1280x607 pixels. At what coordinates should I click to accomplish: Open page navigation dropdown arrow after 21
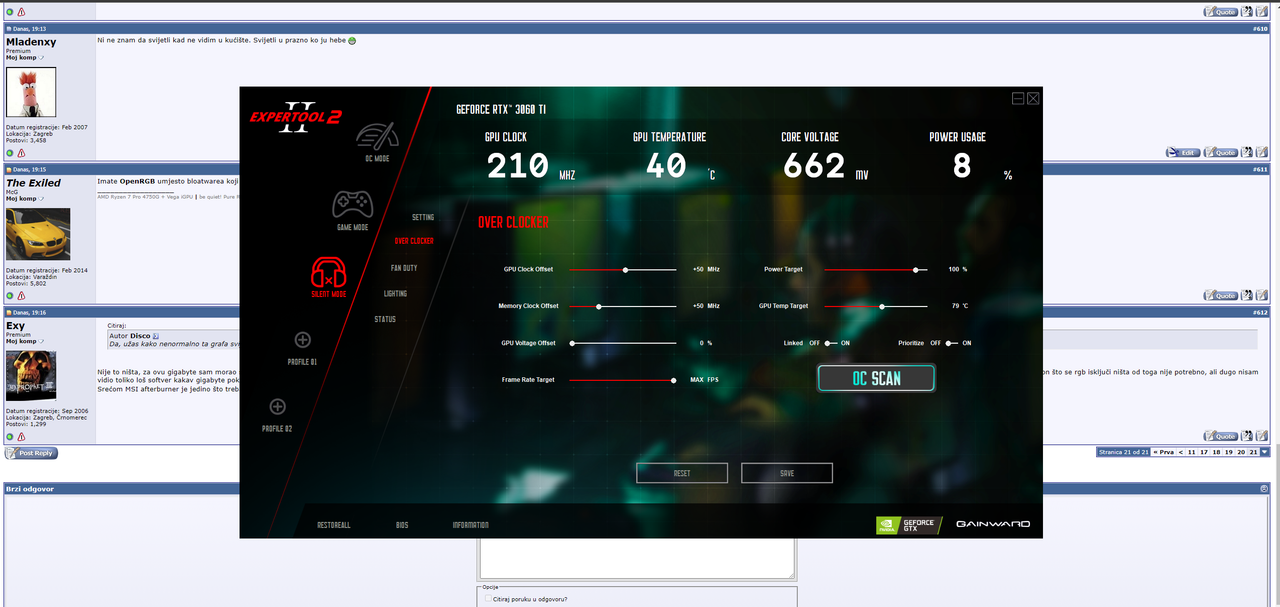[x=1265, y=452]
